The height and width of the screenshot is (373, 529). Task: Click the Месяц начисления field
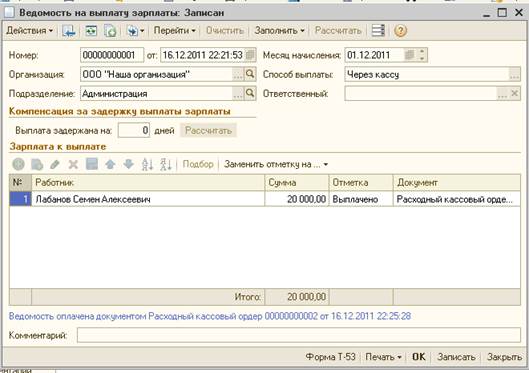point(374,55)
